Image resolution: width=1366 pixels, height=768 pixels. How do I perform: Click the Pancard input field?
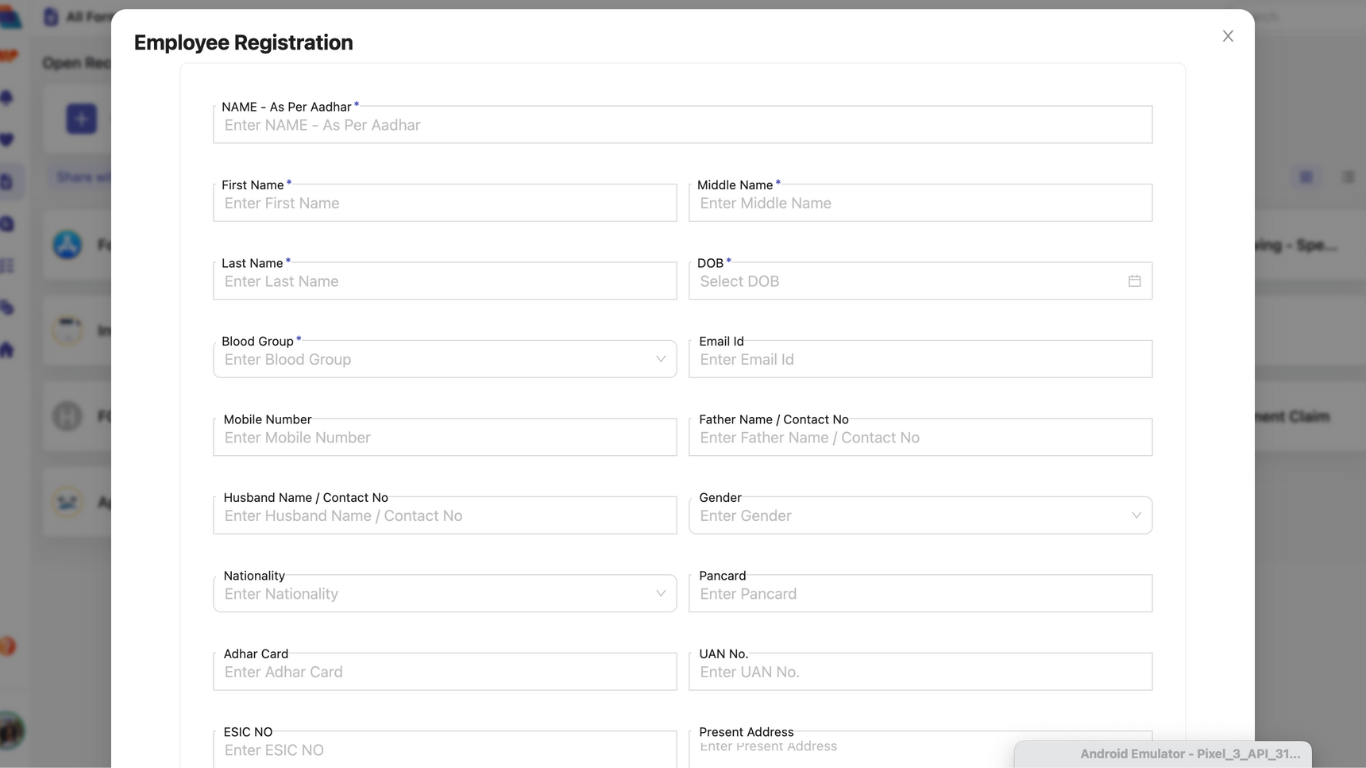[920, 594]
